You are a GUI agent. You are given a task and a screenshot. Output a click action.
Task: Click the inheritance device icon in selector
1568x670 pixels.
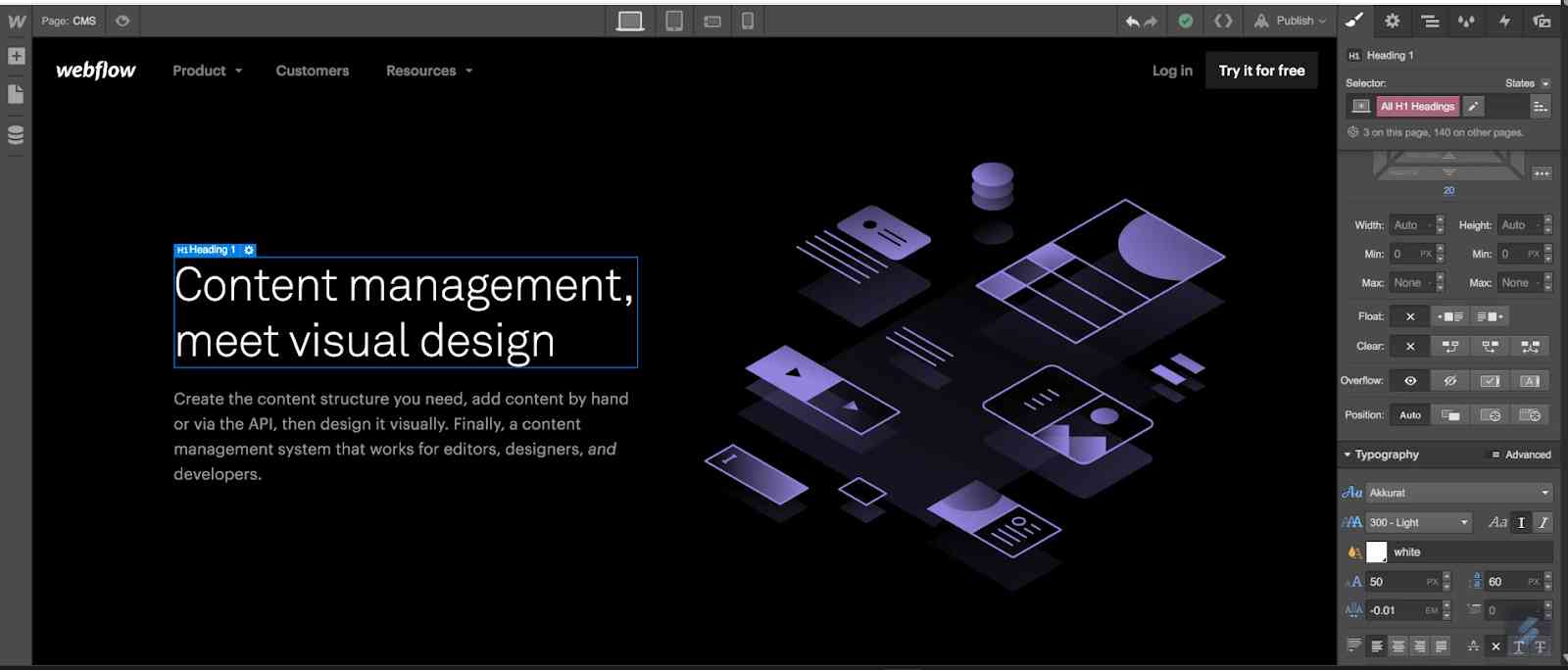1360,106
